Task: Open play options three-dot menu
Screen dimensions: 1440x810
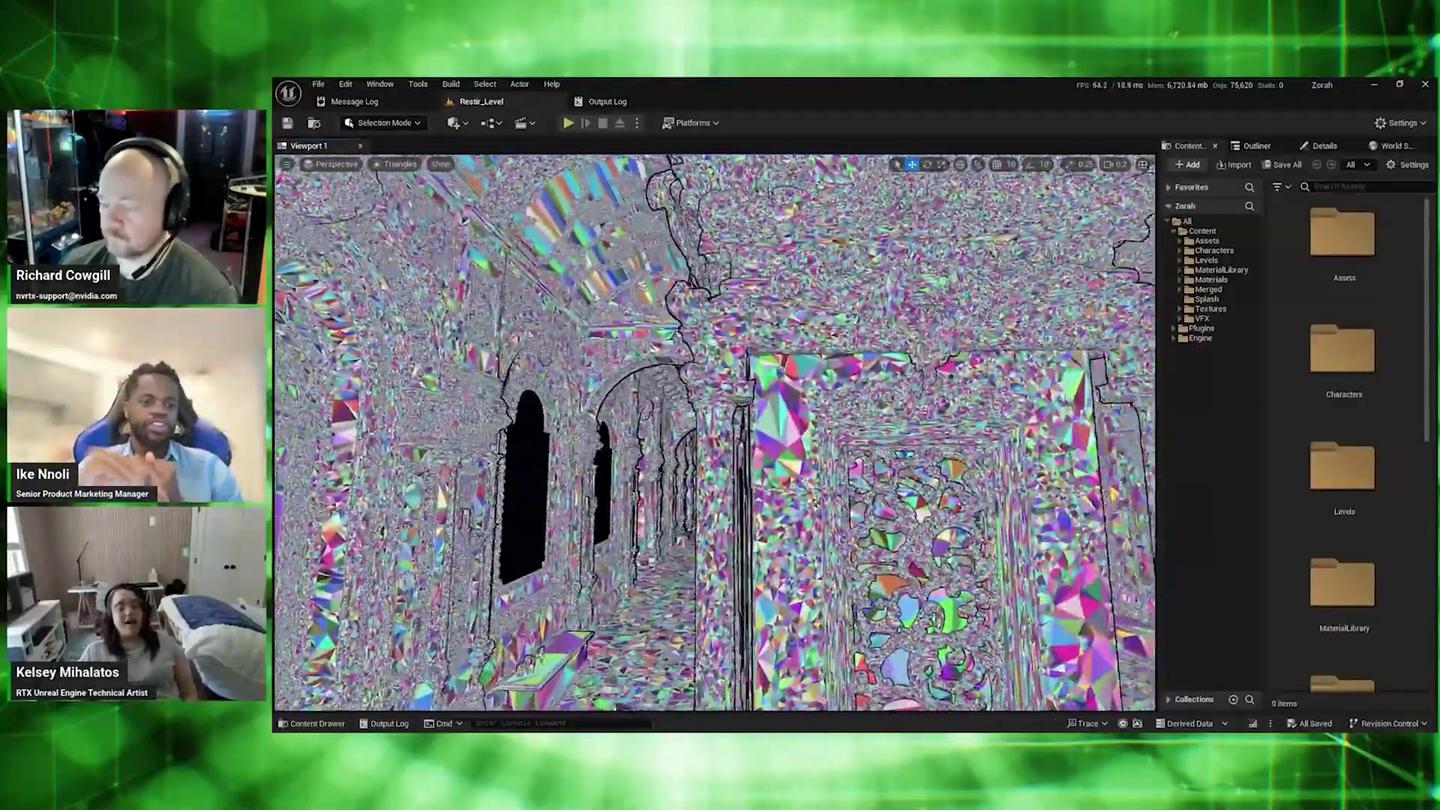Action: [x=636, y=123]
